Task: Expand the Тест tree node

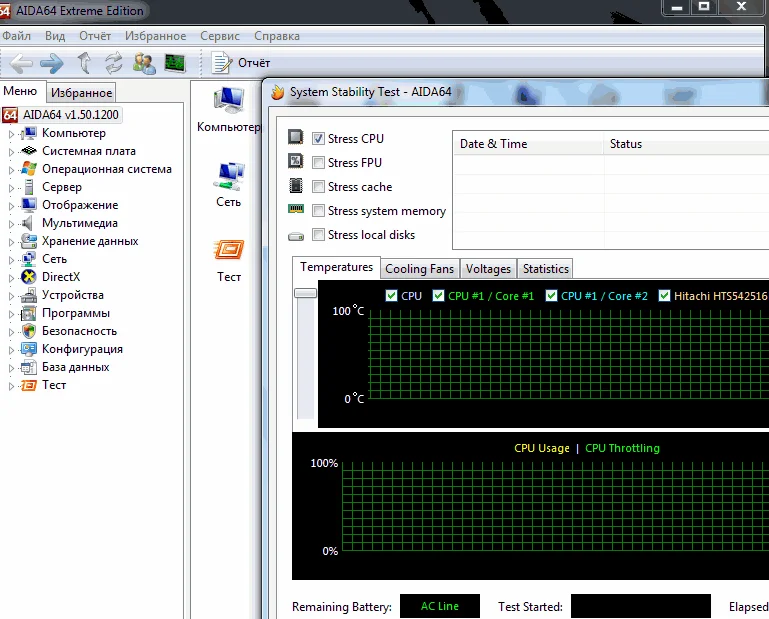Action: [11, 386]
